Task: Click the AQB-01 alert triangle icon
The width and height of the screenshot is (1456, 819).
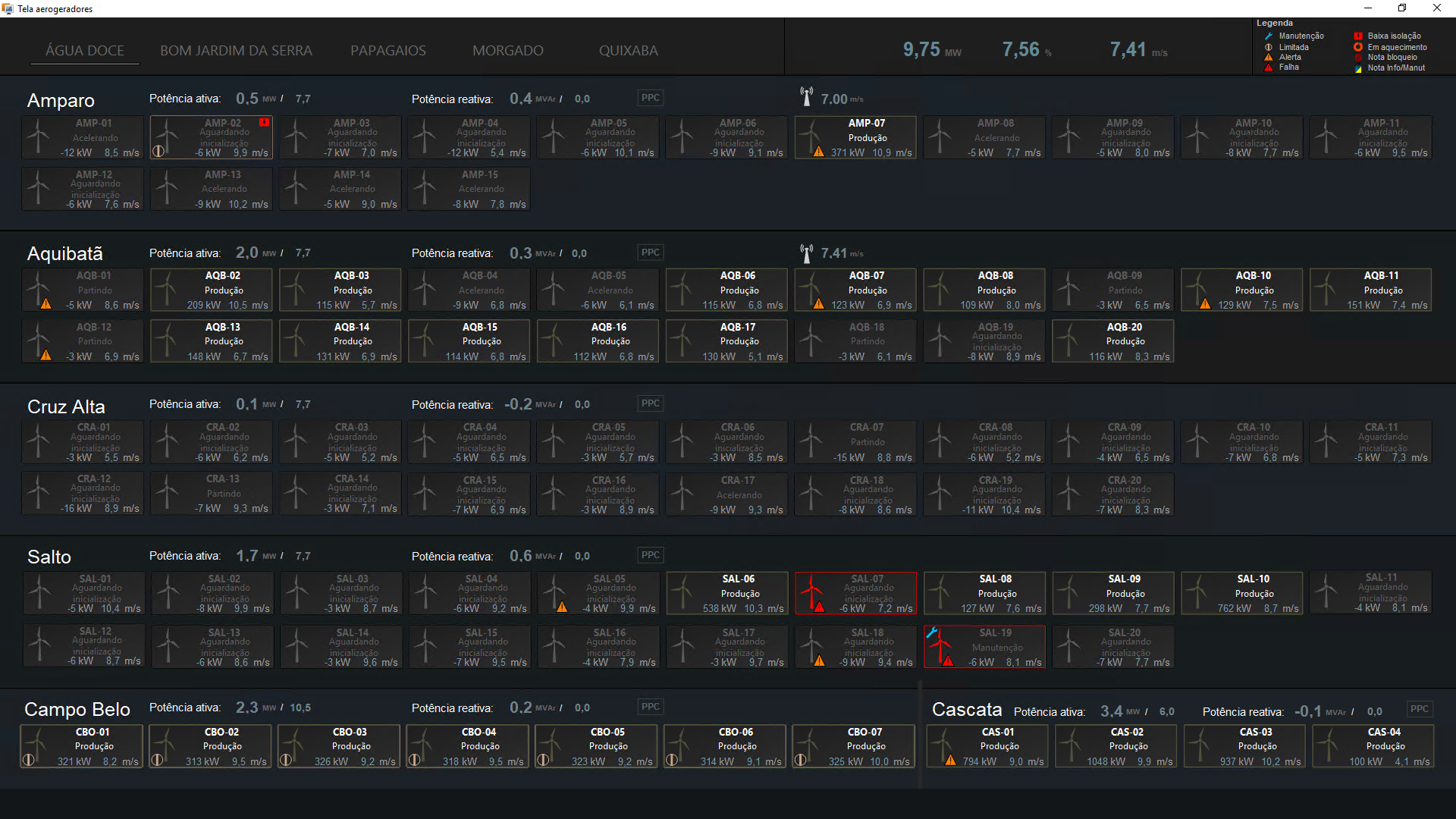Action: pyautogui.click(x=46, y=304)
